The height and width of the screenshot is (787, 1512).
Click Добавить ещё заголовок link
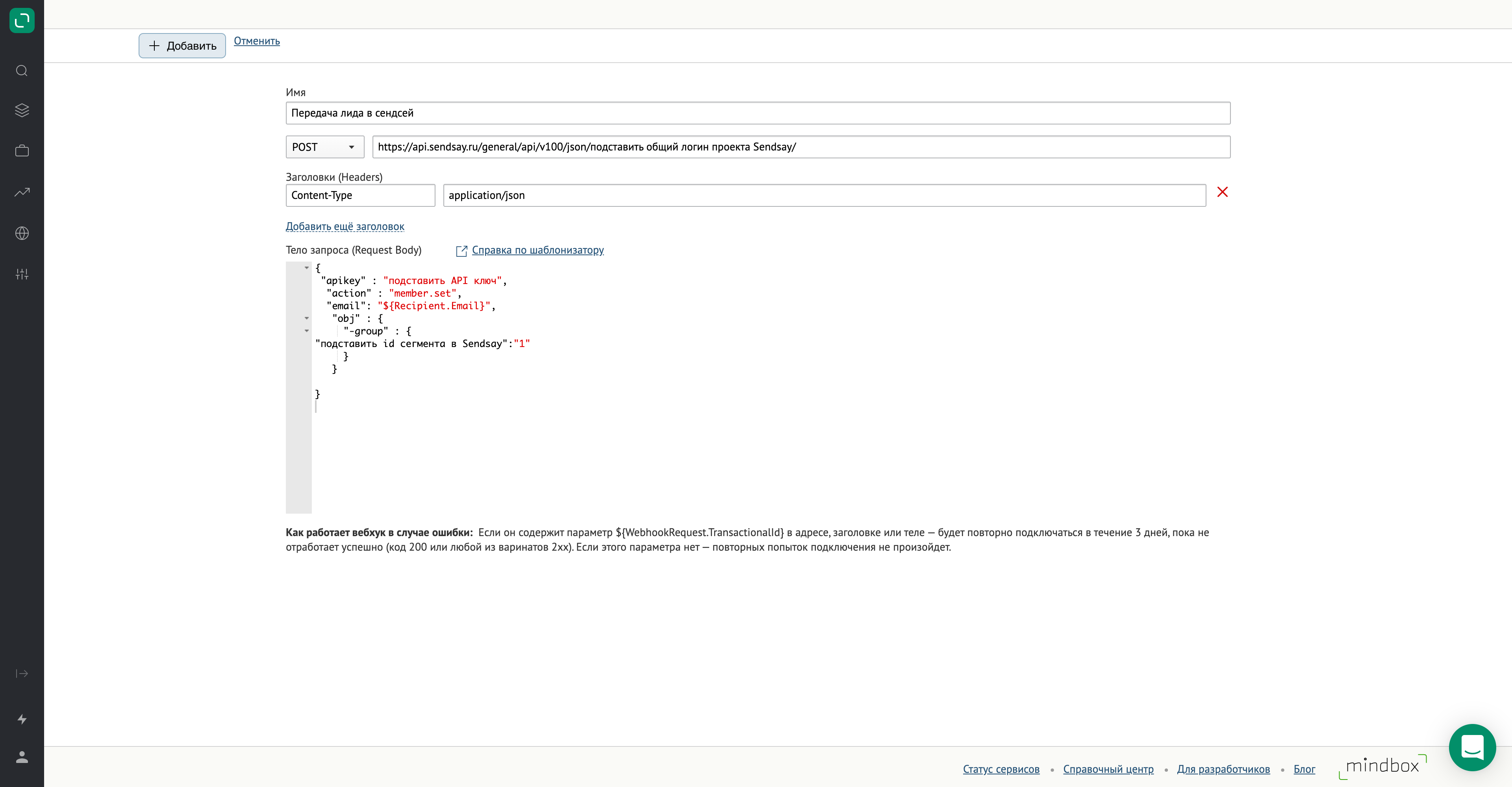click(x=345, y=227)
